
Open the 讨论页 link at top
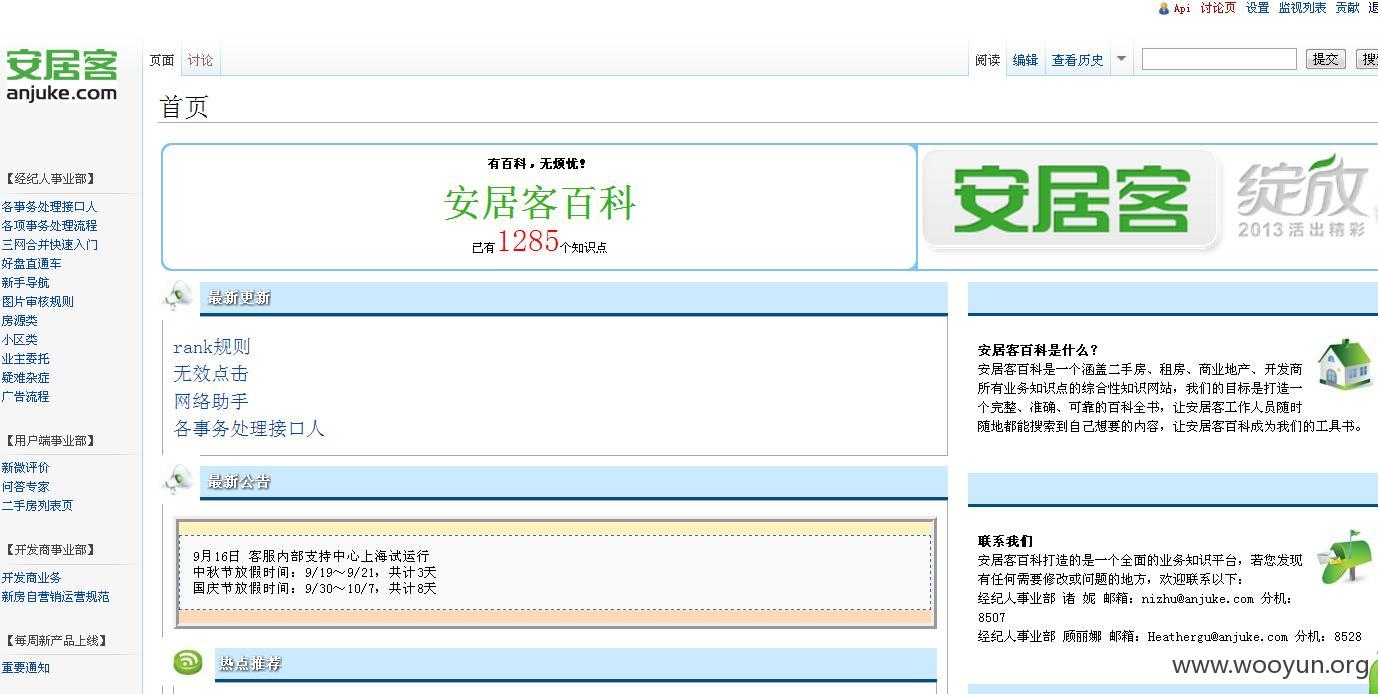coord(1218,8)
